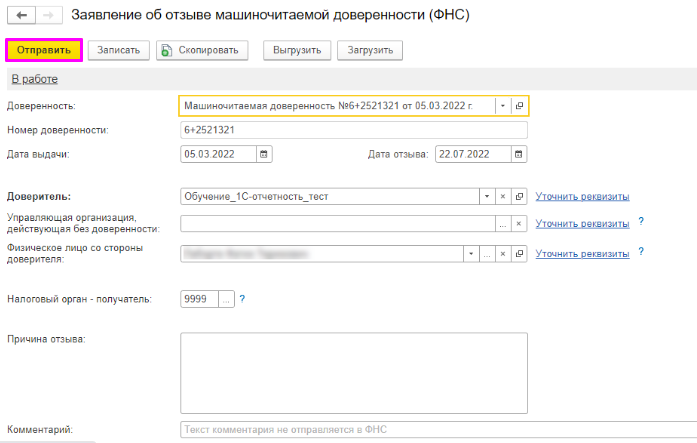Click help question mark near Налоговый орган
697x443 pixels.
[242, 298]
